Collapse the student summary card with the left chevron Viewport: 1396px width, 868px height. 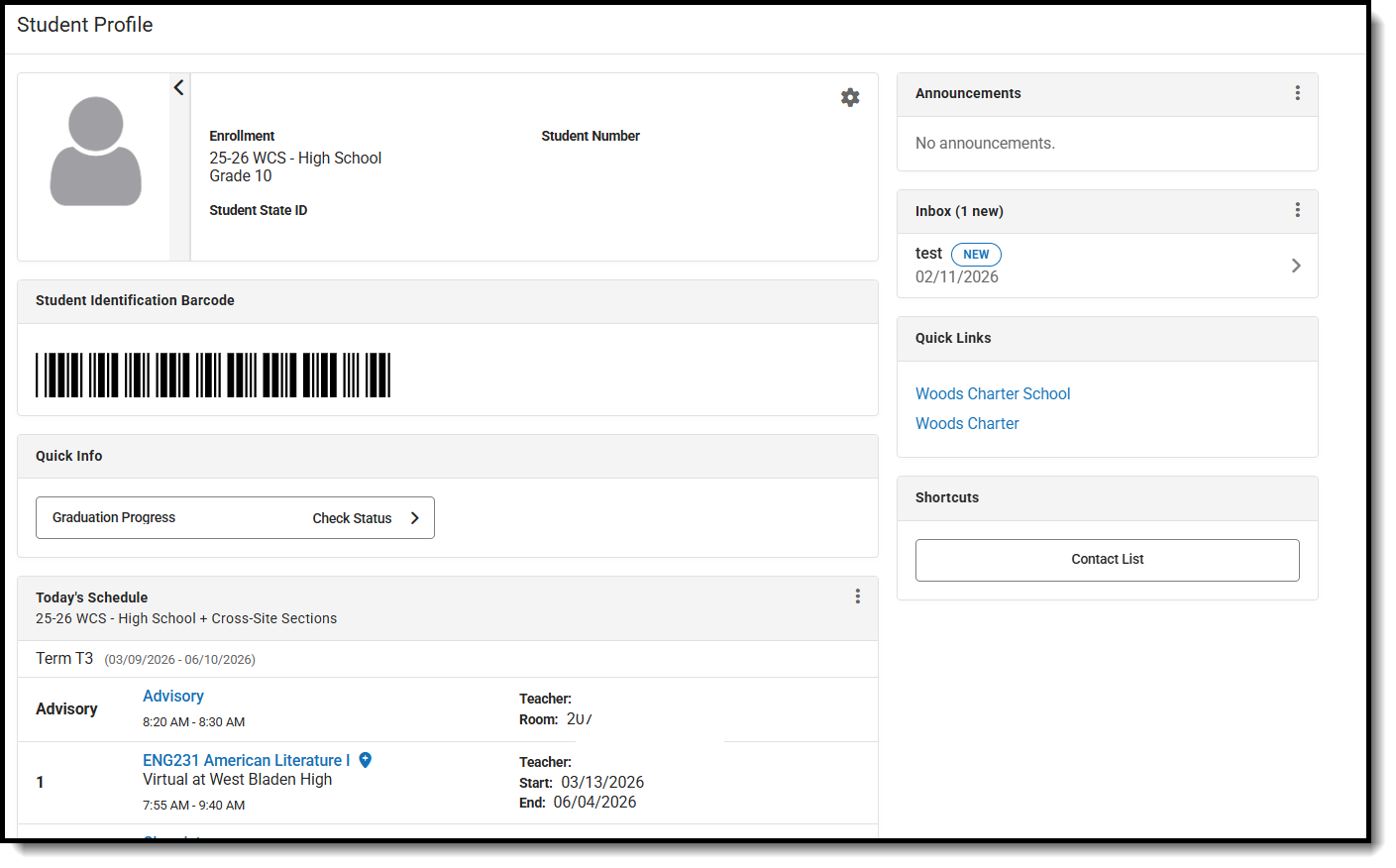coord(178,87)
